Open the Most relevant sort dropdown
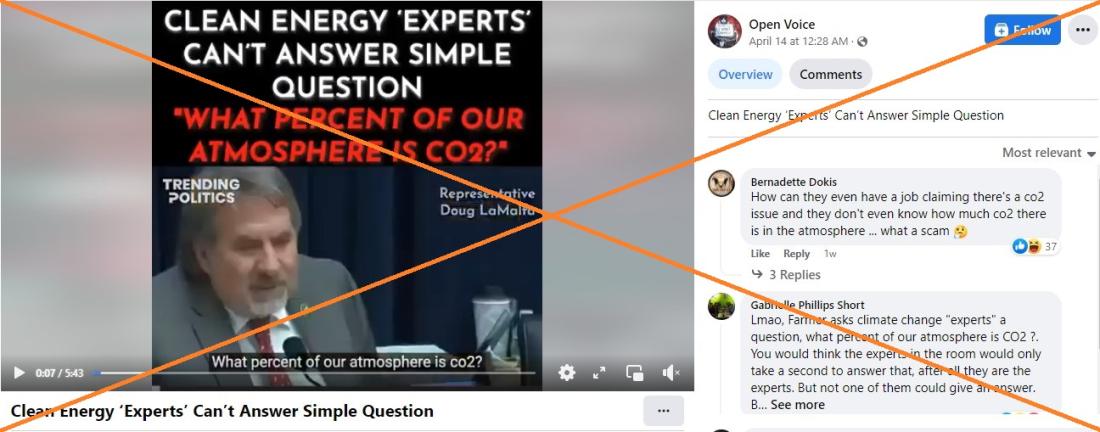1100x432 pixels. click(1048, 153)
